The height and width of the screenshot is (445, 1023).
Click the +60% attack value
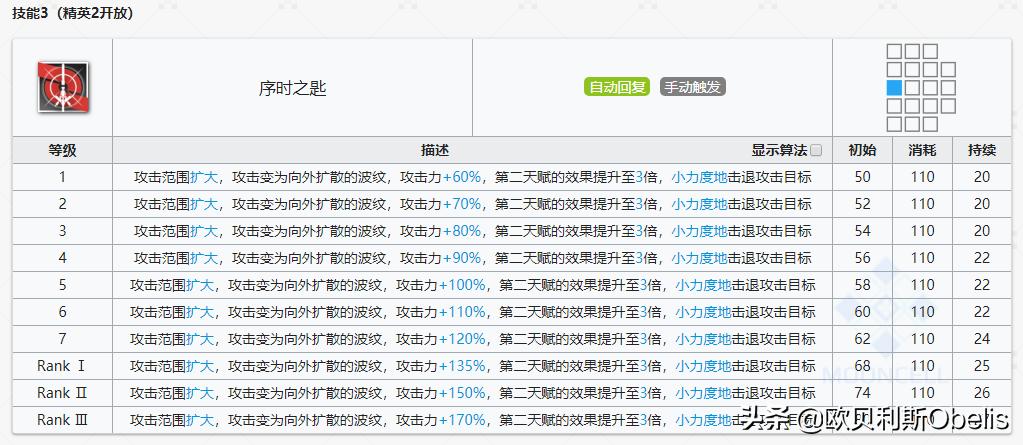pos(462,177)
